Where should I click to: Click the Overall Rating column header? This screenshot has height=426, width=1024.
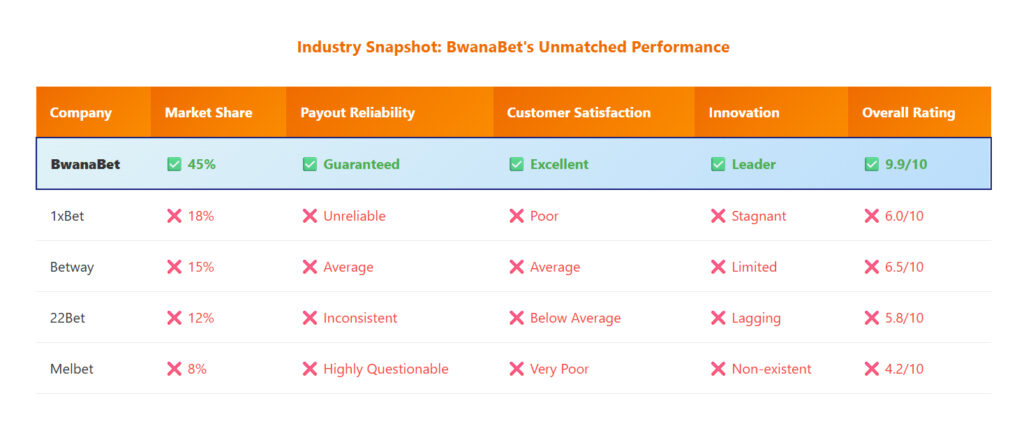tap(908, 112)
